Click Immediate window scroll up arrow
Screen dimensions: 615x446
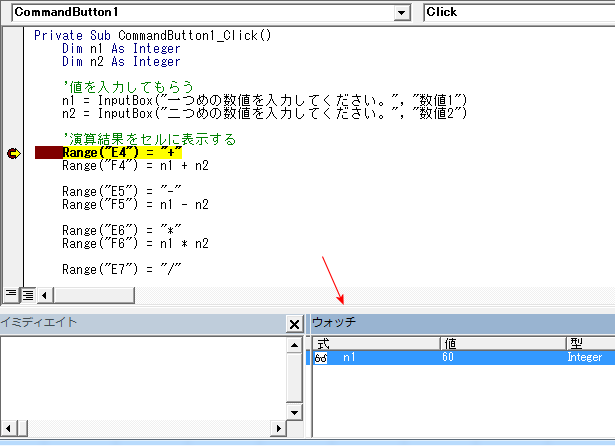[x=294, y=343]
